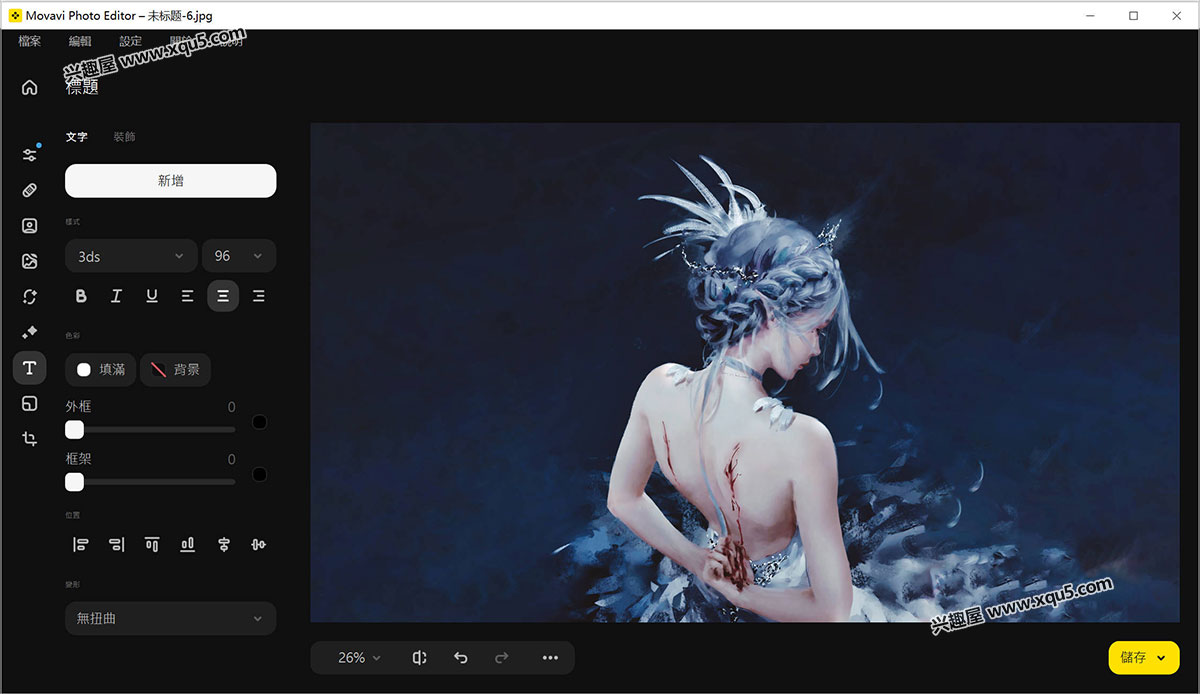Click the 外框 outline slider handle
This screenshot has height=694, width=1200.
click(74, 430)
